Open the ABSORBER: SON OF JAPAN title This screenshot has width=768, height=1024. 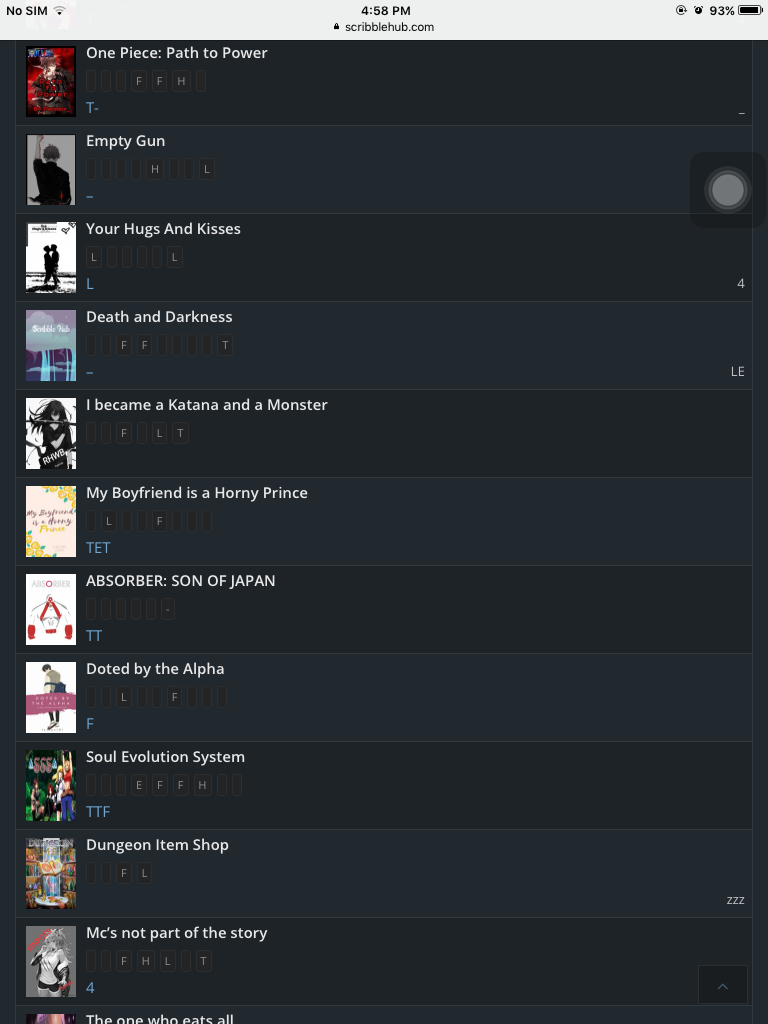tap(180, 581)
